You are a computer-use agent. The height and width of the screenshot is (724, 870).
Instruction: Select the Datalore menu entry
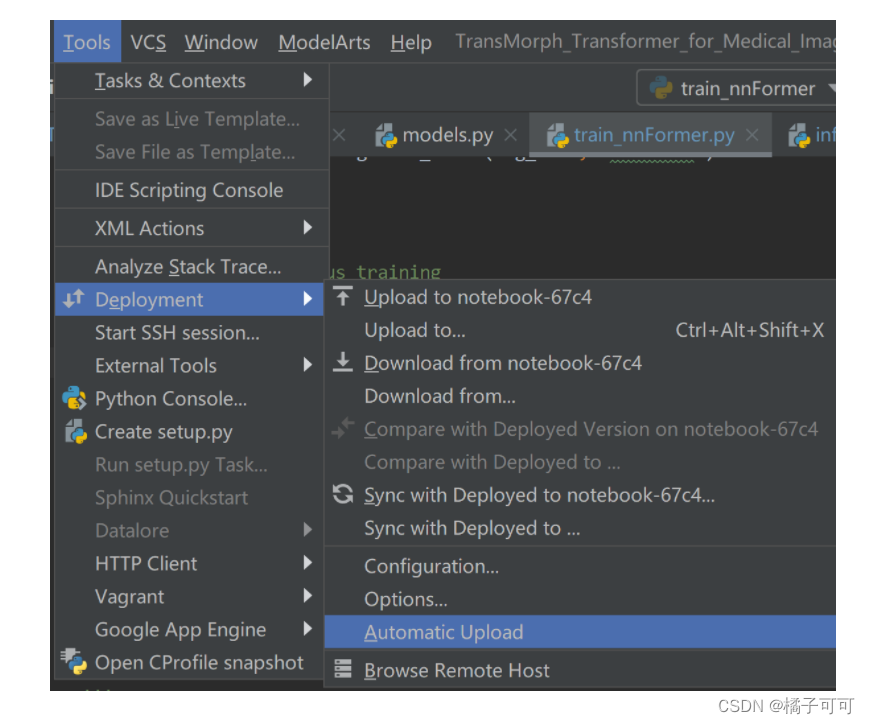[189, 531]
